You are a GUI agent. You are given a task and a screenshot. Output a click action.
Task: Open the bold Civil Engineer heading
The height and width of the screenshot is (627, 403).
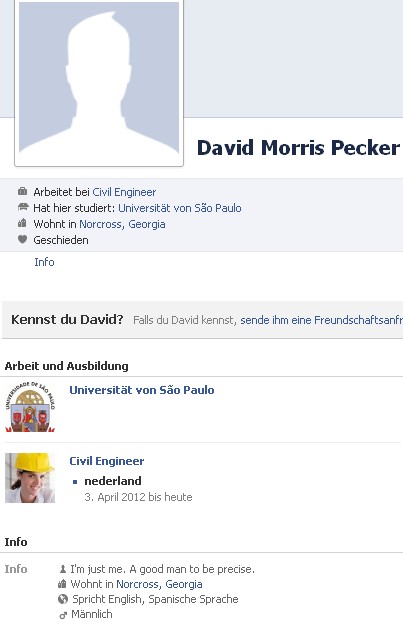pyautogui.click(x=107, y=461)
